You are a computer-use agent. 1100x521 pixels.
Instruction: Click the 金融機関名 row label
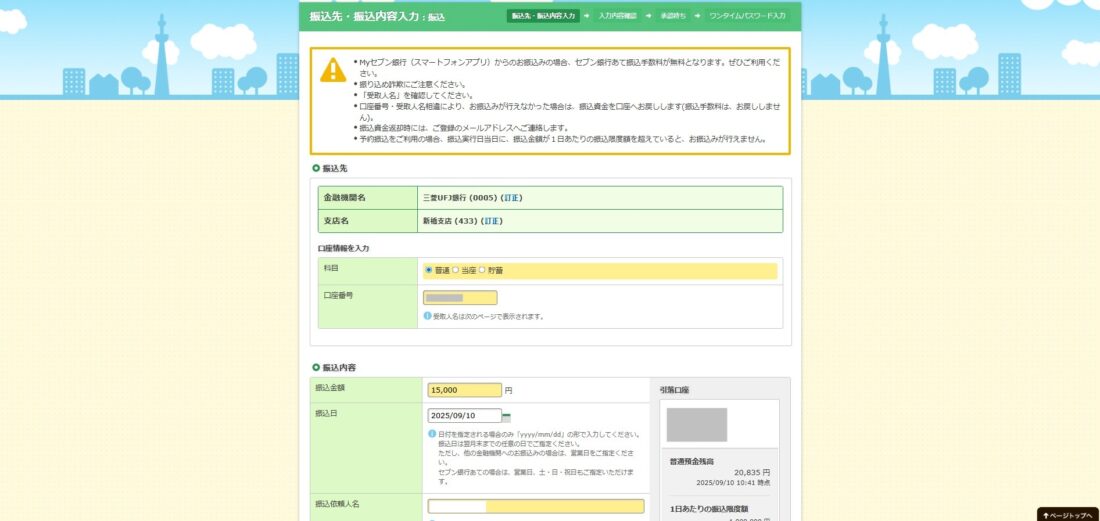coord(344,198)
